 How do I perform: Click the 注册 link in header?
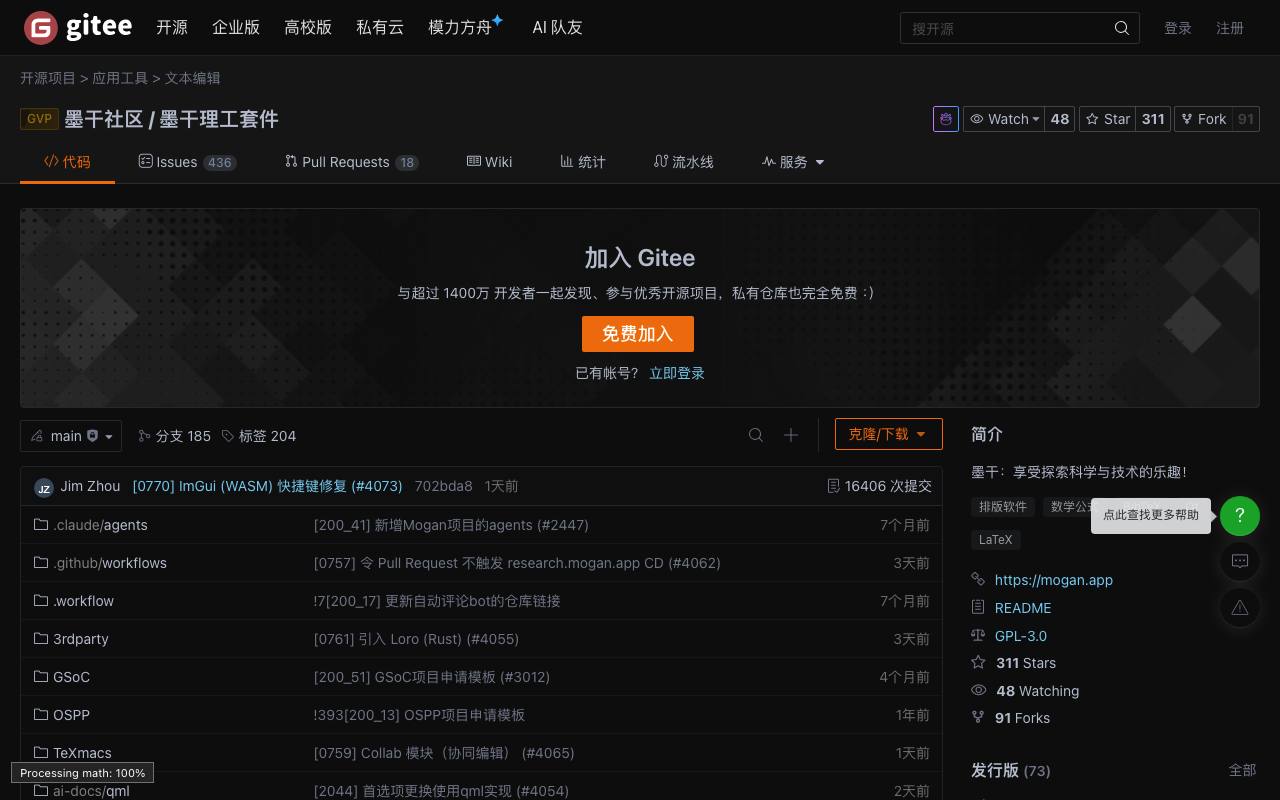tap(1230, 28)
